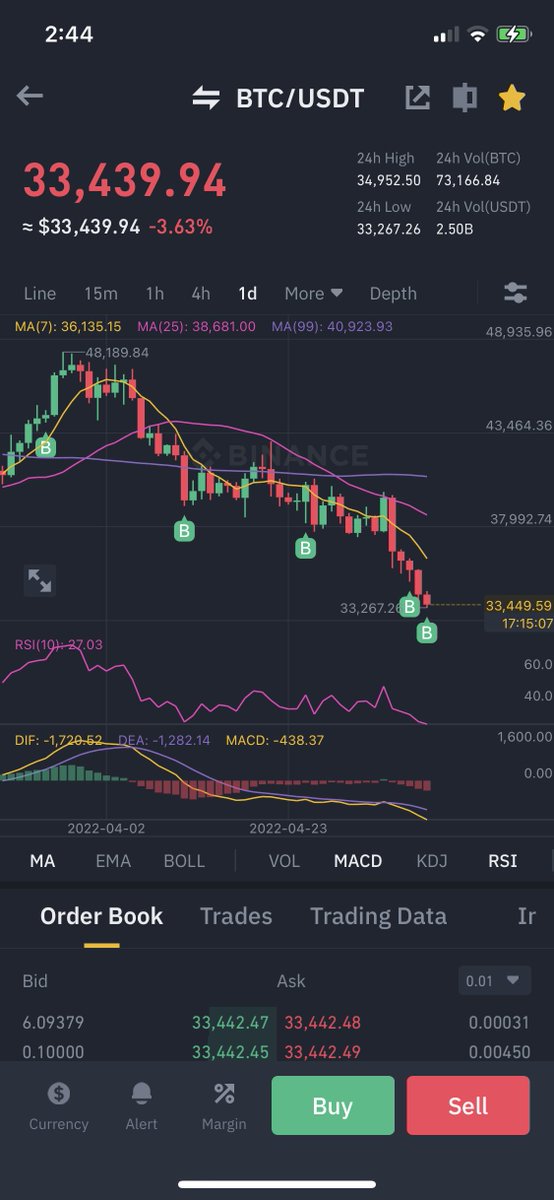The height and width of the screenshot is (1200, 554).
Task: Select the 1d interval
Action: tap(247, 293)
